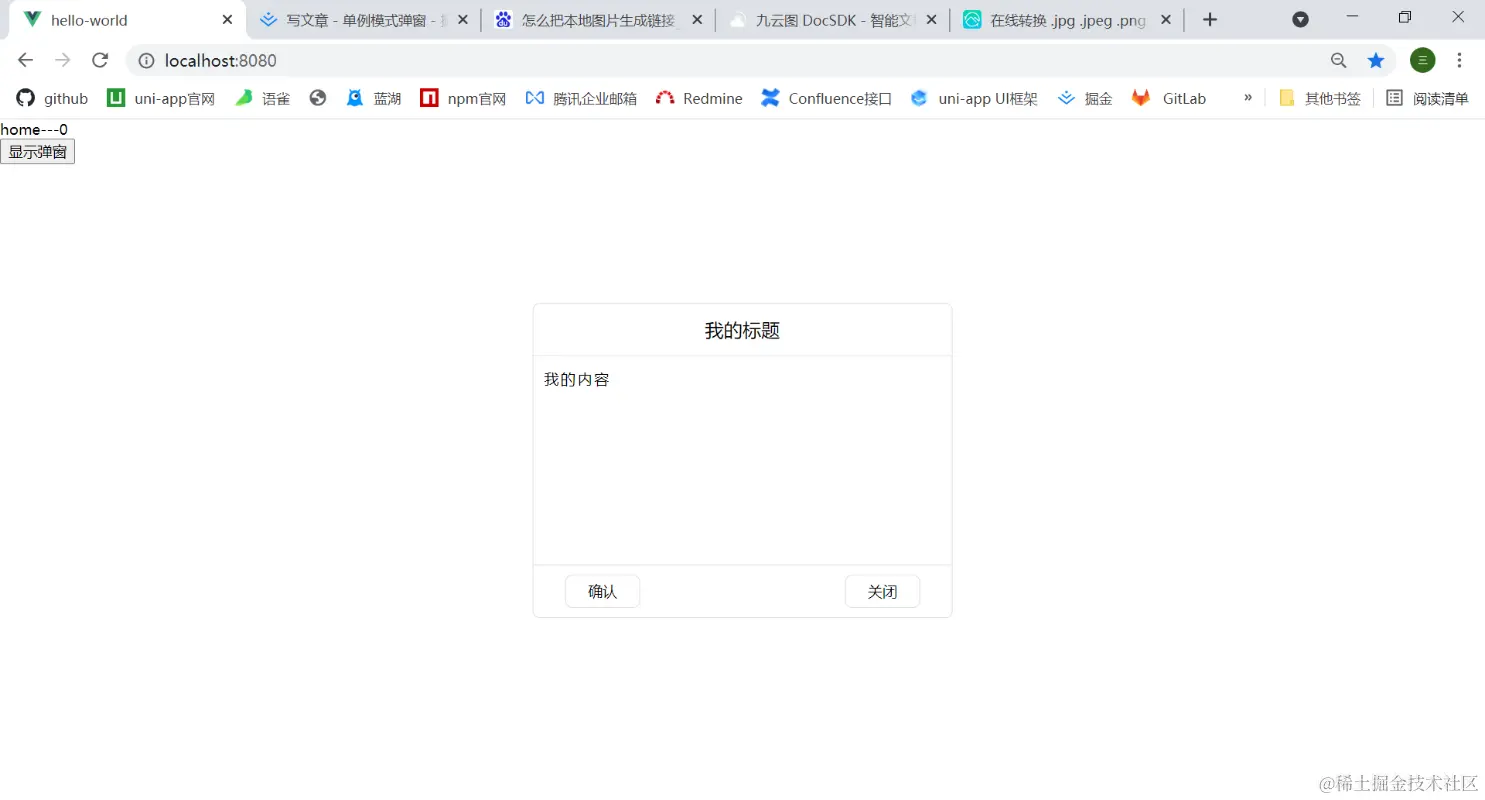Switch to the hello-world tab

[x=90, y=19]
